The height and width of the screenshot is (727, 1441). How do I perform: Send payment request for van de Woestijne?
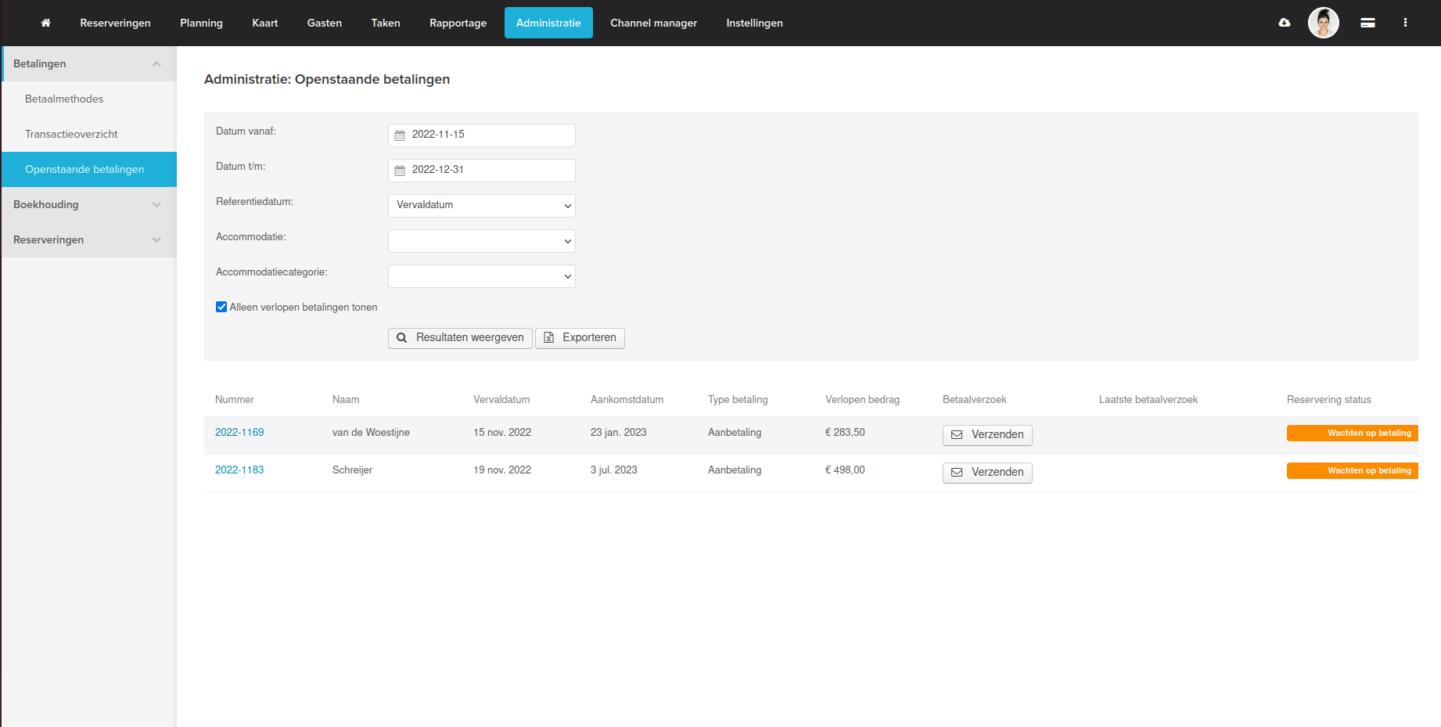[x=987, y=435]
